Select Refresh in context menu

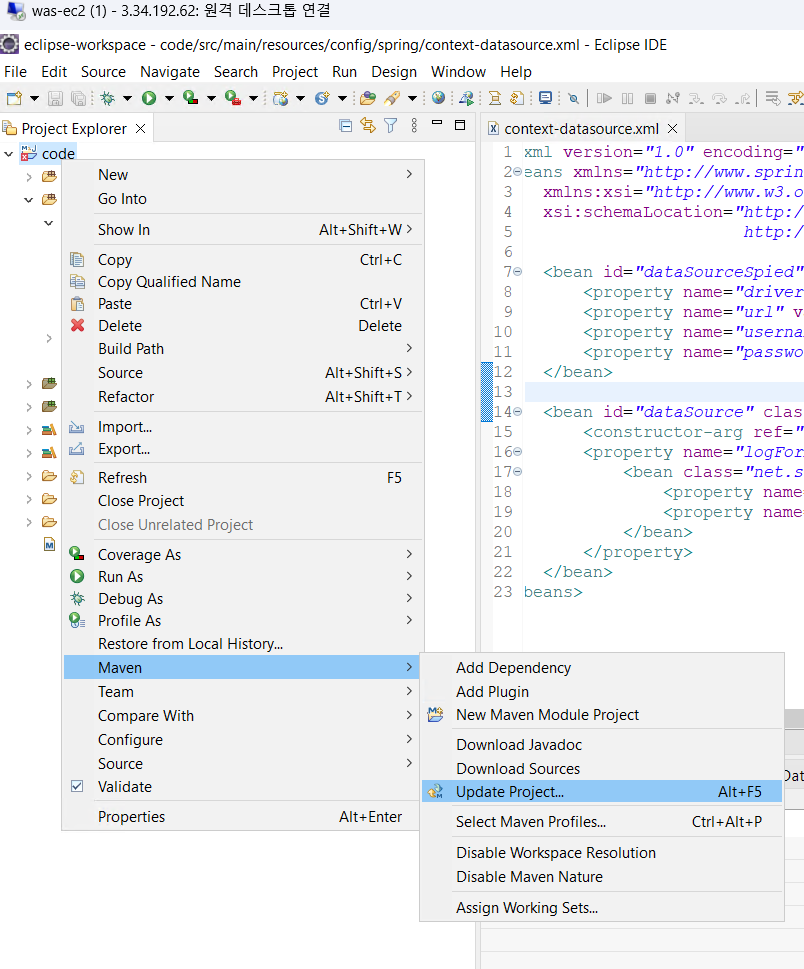(244, 478)
